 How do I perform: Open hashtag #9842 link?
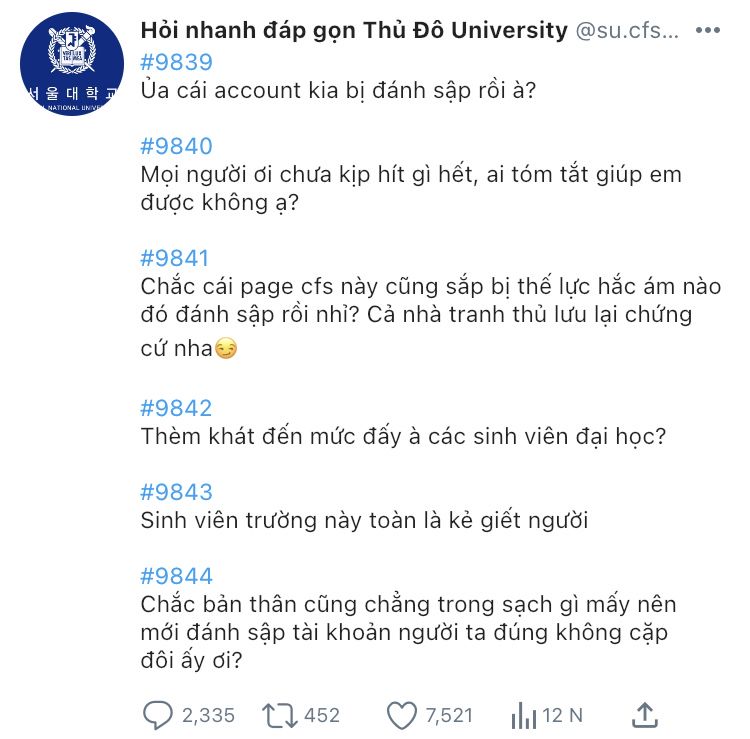click(176, 408)
